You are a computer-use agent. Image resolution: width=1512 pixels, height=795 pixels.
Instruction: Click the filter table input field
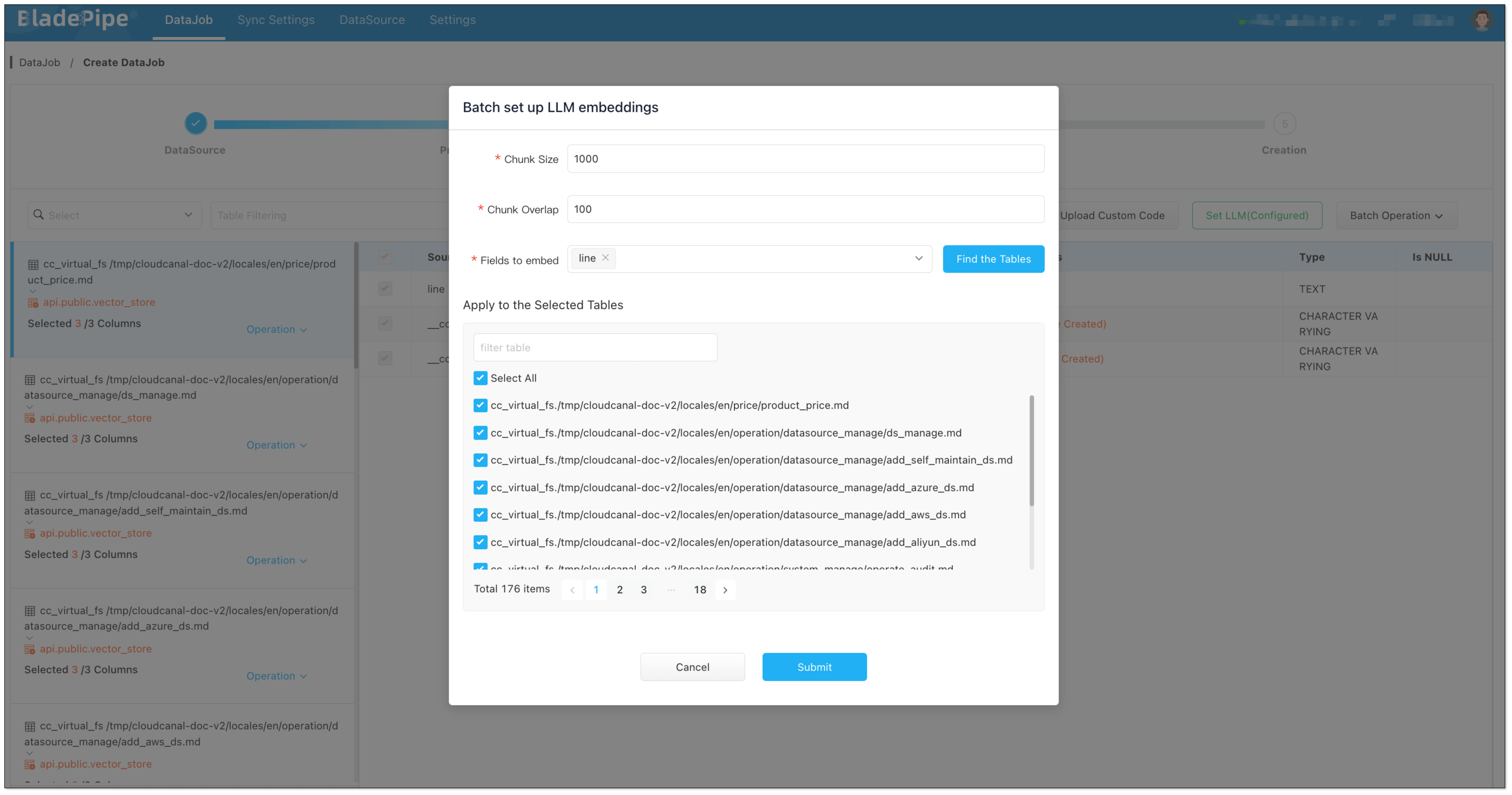pyautogui.click(x=595, y=348)
